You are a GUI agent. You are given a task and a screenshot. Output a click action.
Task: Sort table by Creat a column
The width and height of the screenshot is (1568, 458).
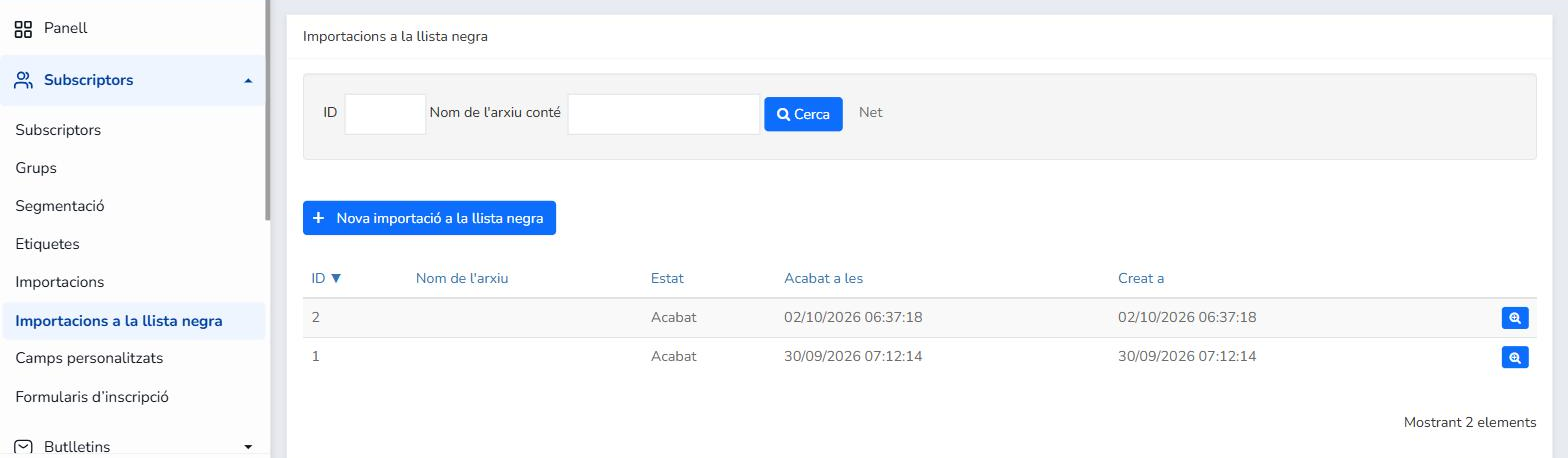pos(1141,278)
